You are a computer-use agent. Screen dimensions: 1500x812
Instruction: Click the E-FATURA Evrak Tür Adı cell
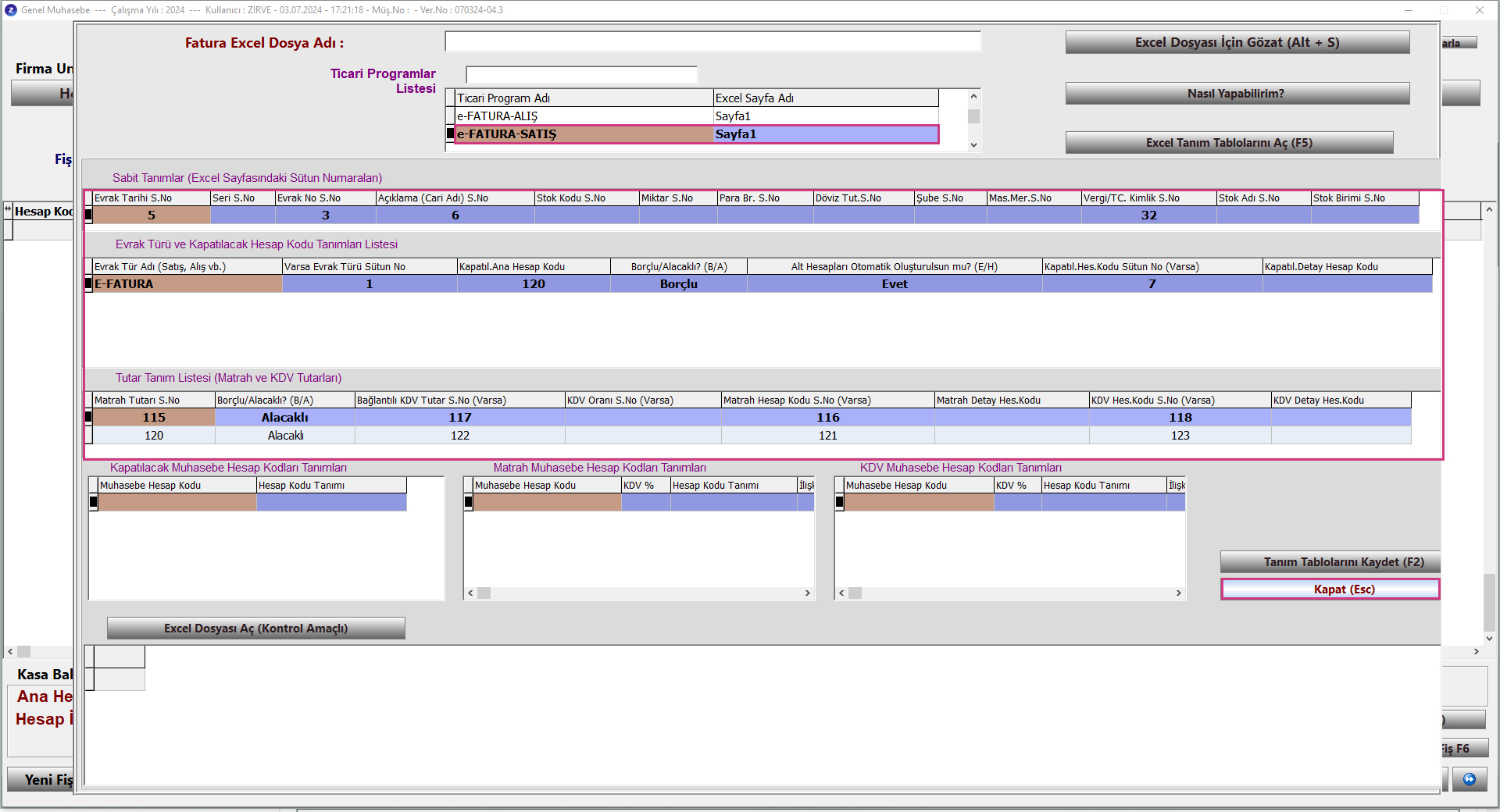[x=187, y=284]
